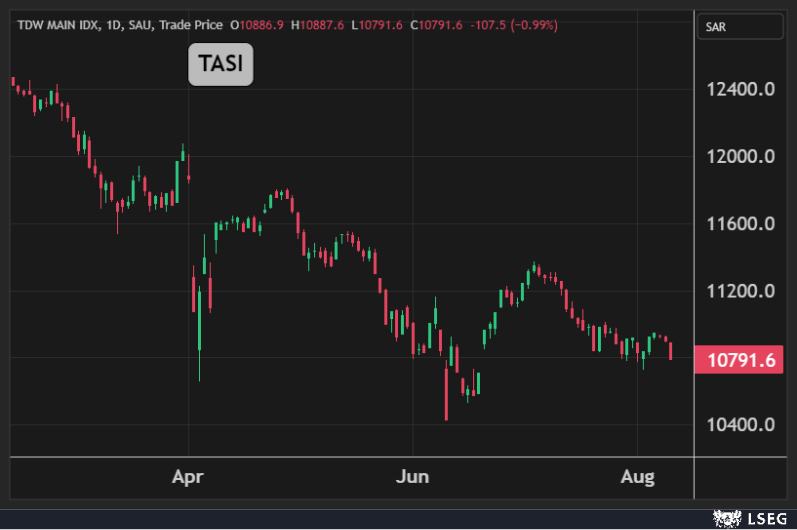This screenshot has height=530, width=797.
Task: Click the 10400.0 price axis label
Action: coord(741,424)
